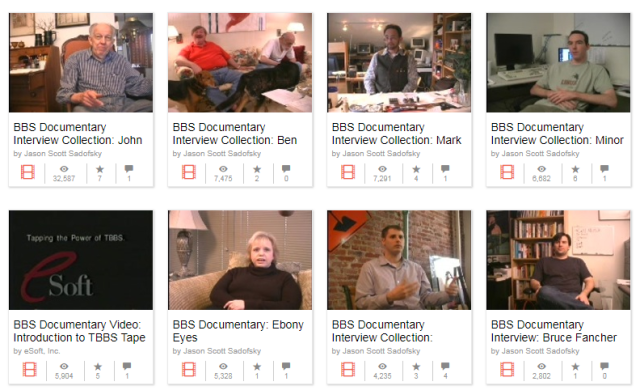This screenshot has height=390, width=640.
Task: Click the star icon on the Bruce Fancher card
Action: pyautogui.click(x=575, y=366)
